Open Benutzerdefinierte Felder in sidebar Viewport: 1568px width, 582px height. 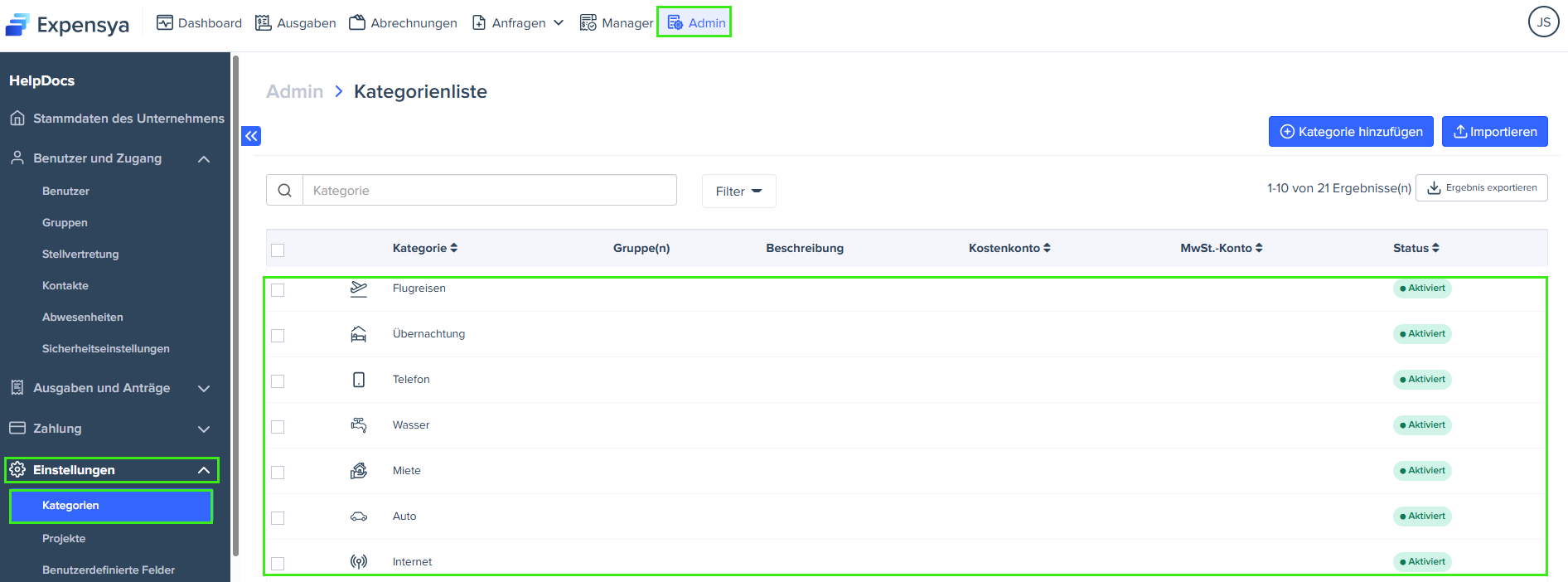pos(109,570)
